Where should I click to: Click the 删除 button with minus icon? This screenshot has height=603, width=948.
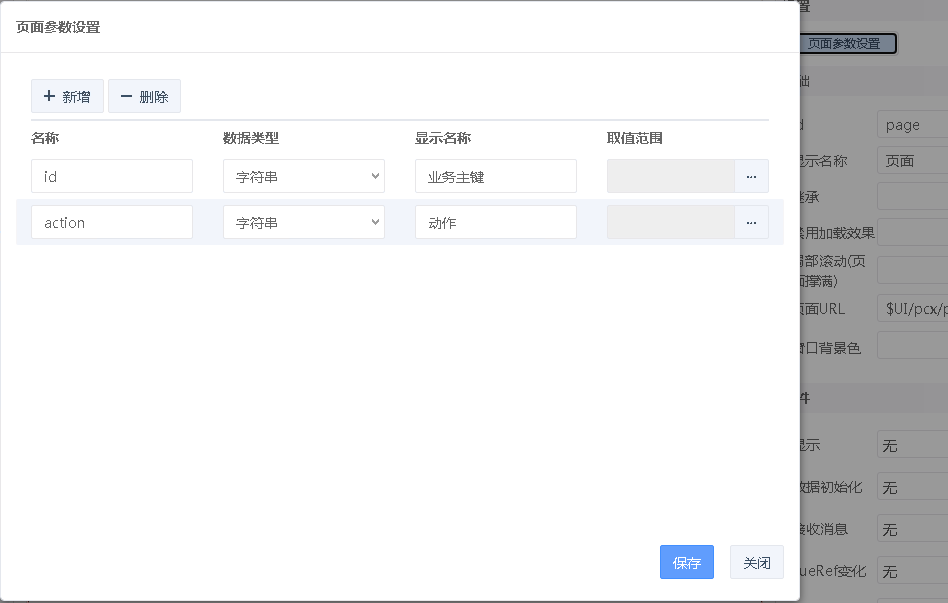144,97
